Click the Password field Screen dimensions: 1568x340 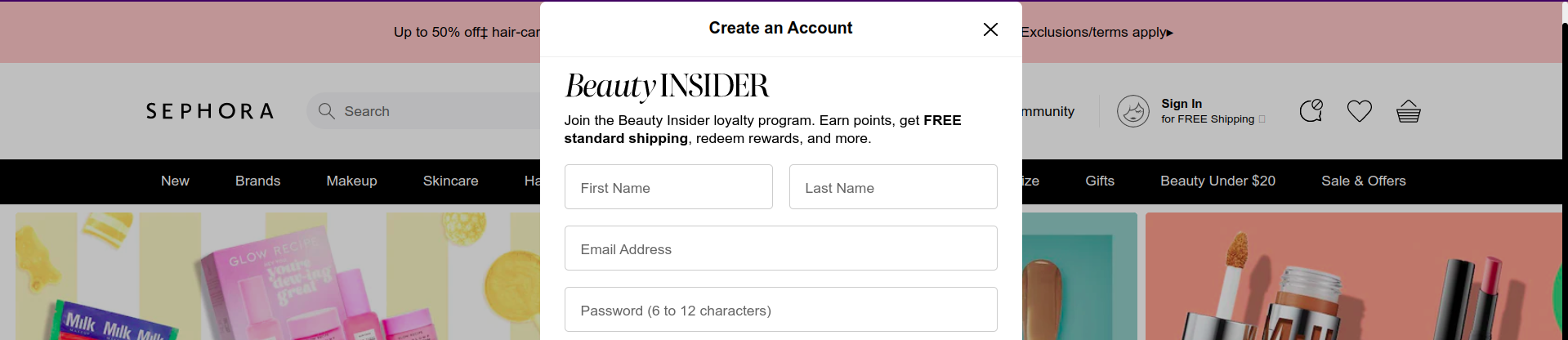coord(780,310)
